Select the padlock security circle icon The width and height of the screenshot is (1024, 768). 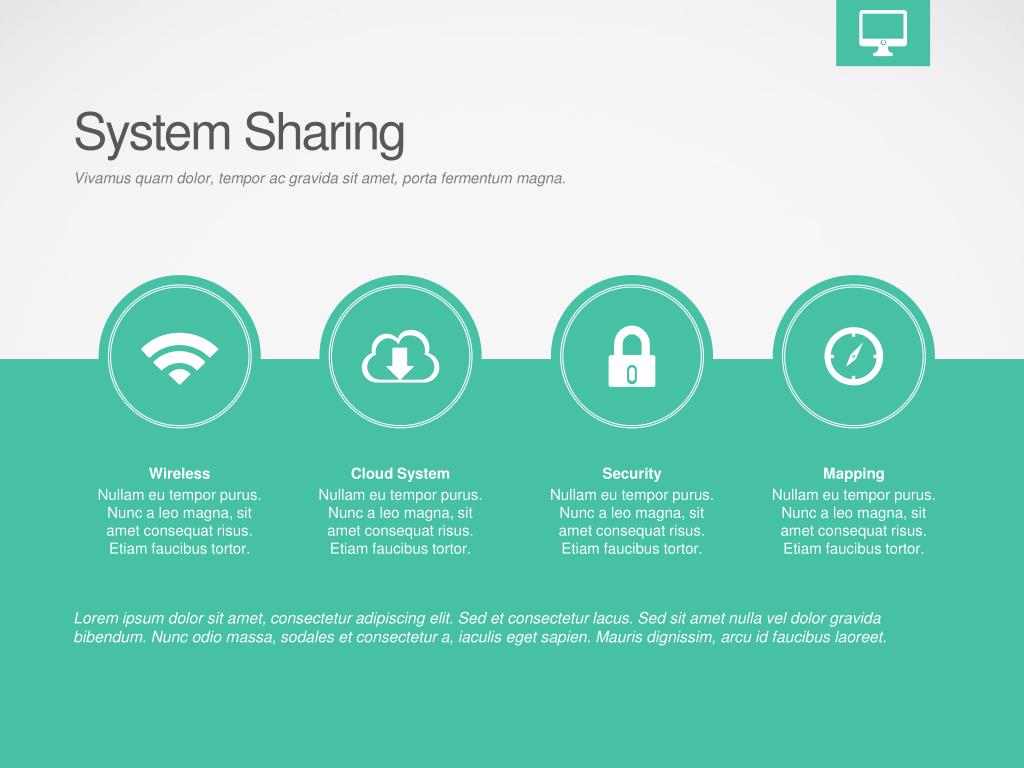click(632, 357)
